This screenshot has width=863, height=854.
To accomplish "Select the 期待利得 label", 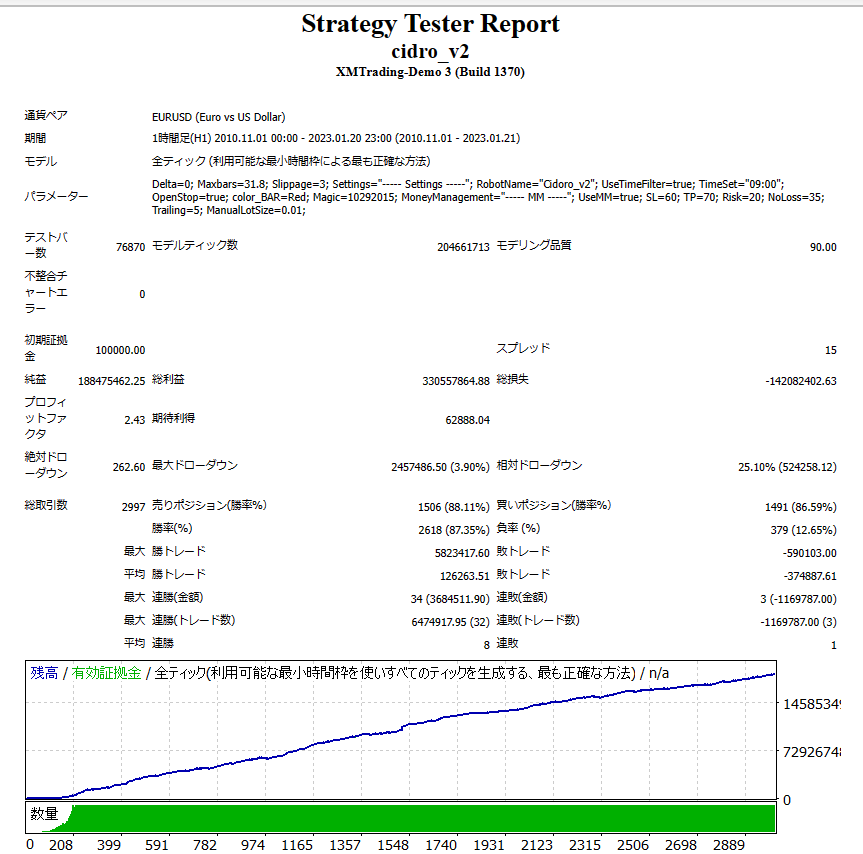I will point(173,418).
